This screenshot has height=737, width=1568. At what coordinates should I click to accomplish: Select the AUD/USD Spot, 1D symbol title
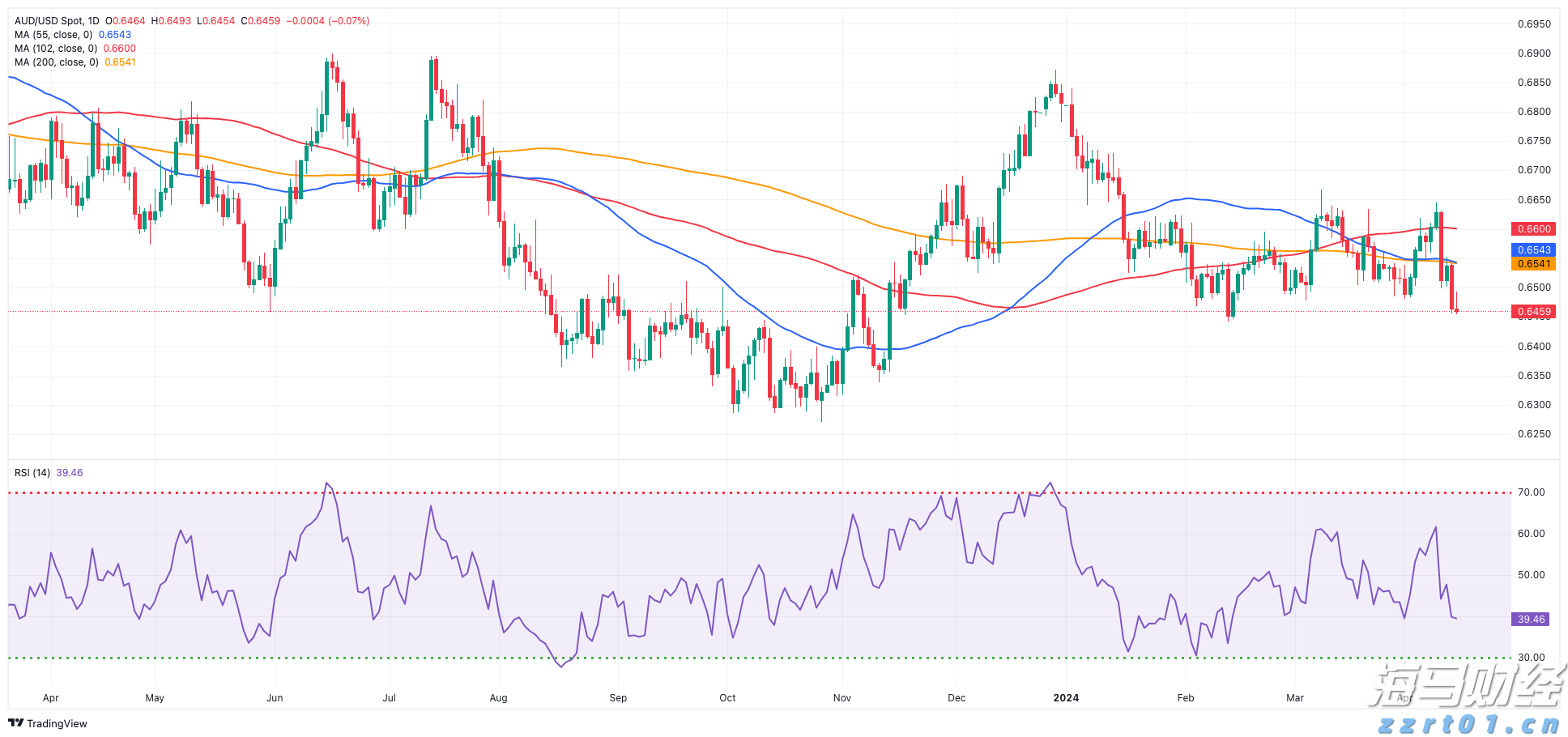point(57,21)
